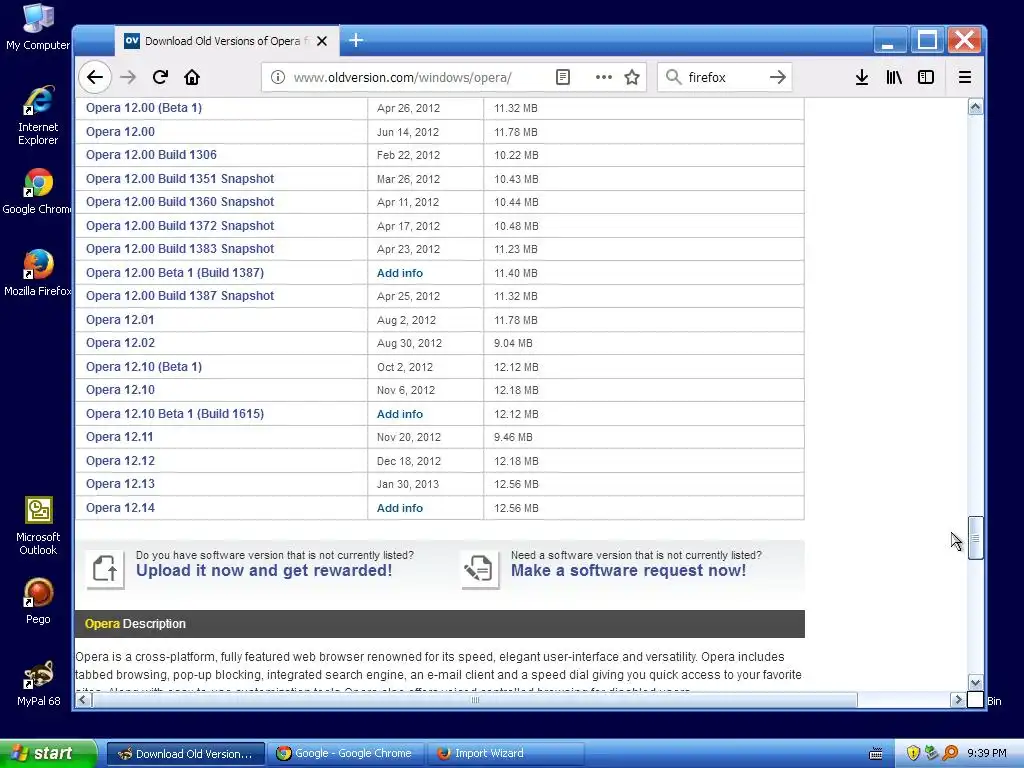This screenshot has width=1024, height=768.
Task: Open the library bookmarks icon
Action: click(x=894, y=77)
